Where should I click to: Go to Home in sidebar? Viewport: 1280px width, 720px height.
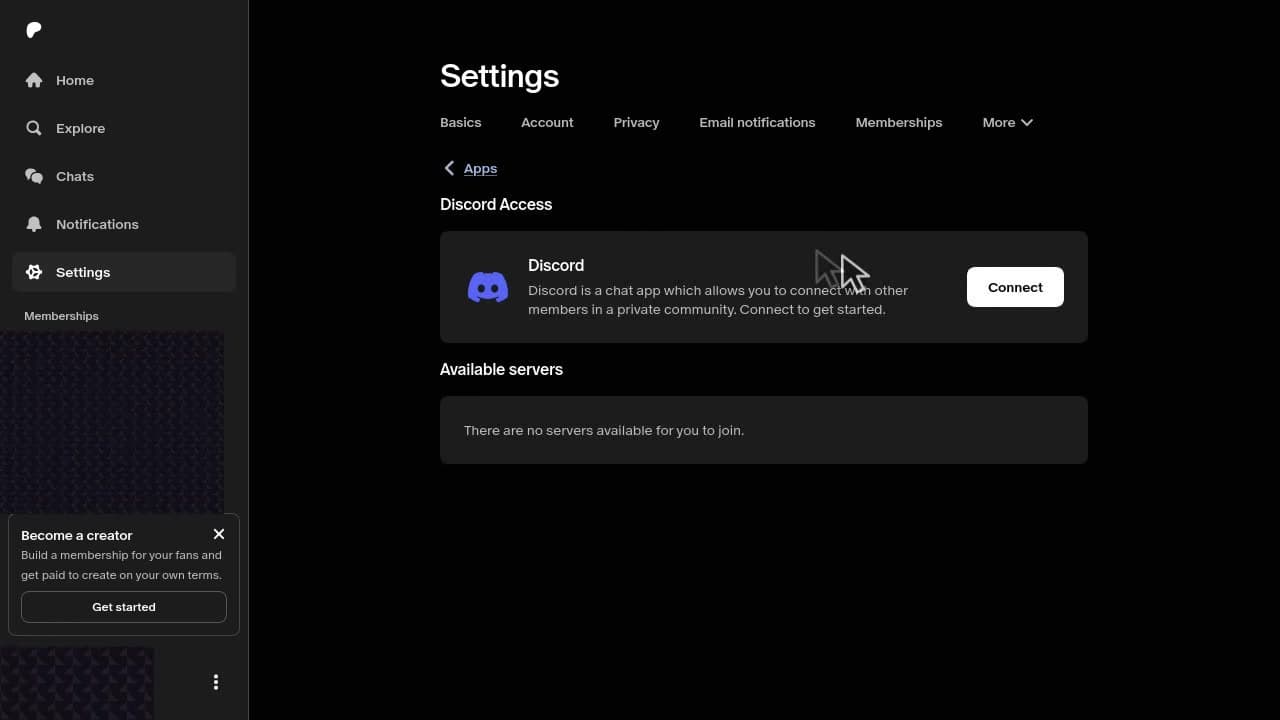(124, 80)
